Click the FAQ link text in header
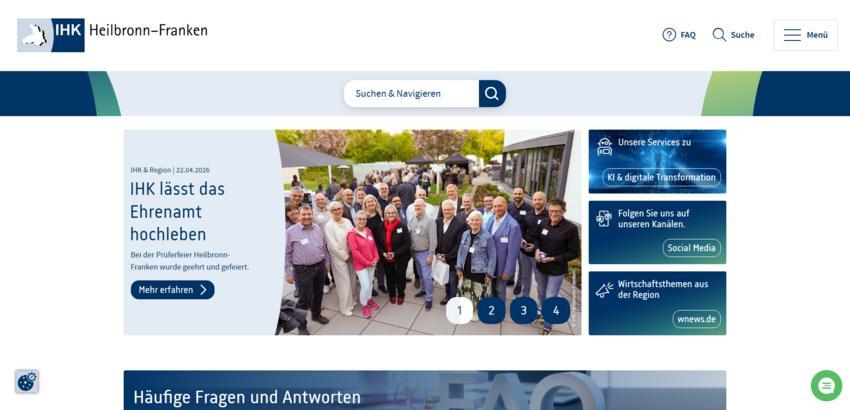The image size is (850, 410). (x=688, y=35)
